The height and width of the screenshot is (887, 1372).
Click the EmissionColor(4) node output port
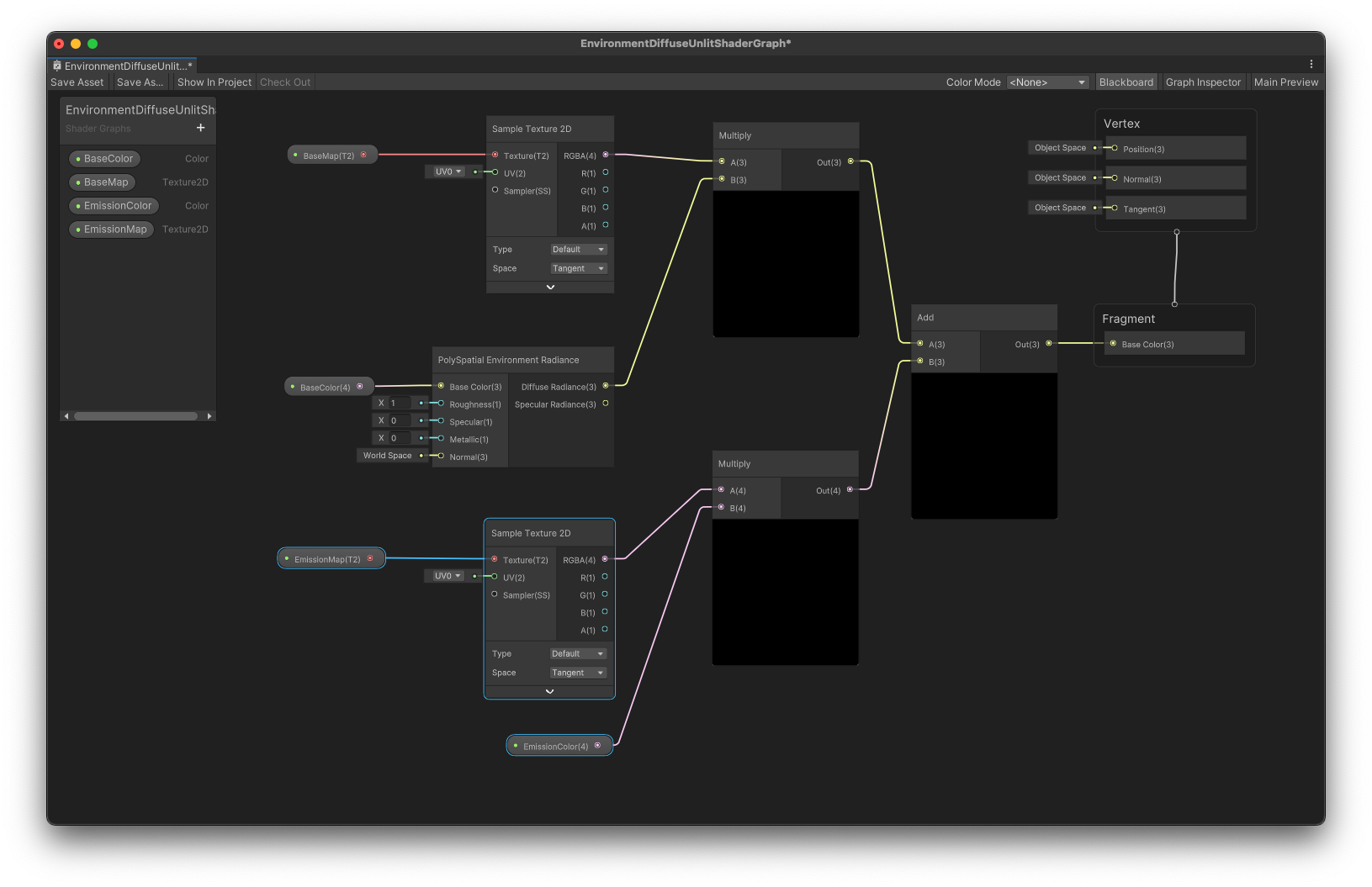click(x=598, y=746)
